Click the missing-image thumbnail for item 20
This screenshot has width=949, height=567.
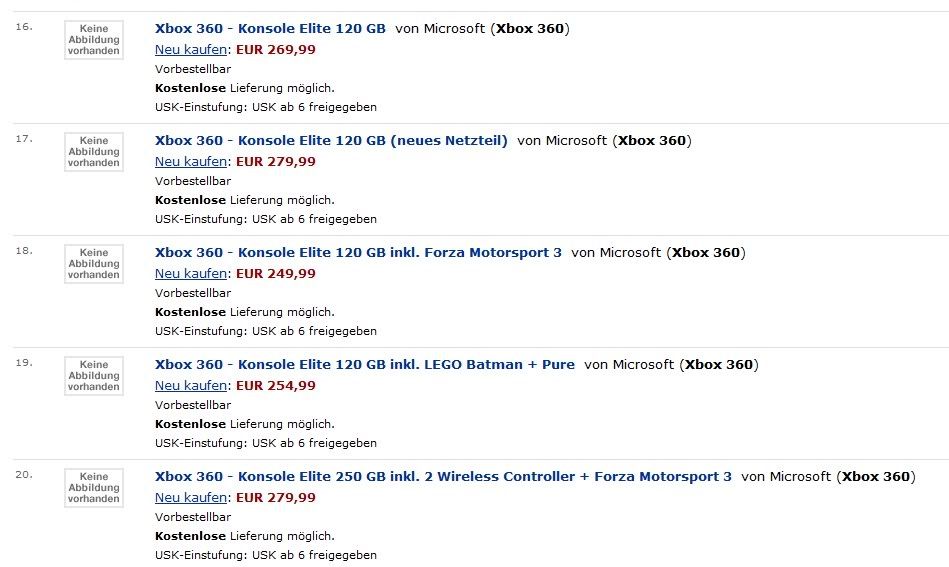[x=94, y=488]
